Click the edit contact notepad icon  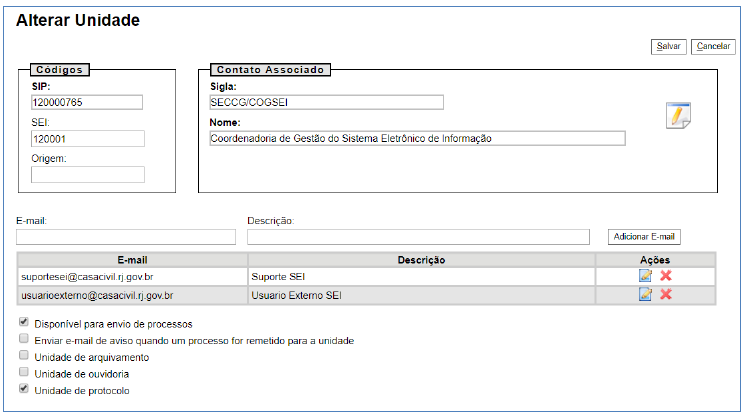[x=678, y=116]
